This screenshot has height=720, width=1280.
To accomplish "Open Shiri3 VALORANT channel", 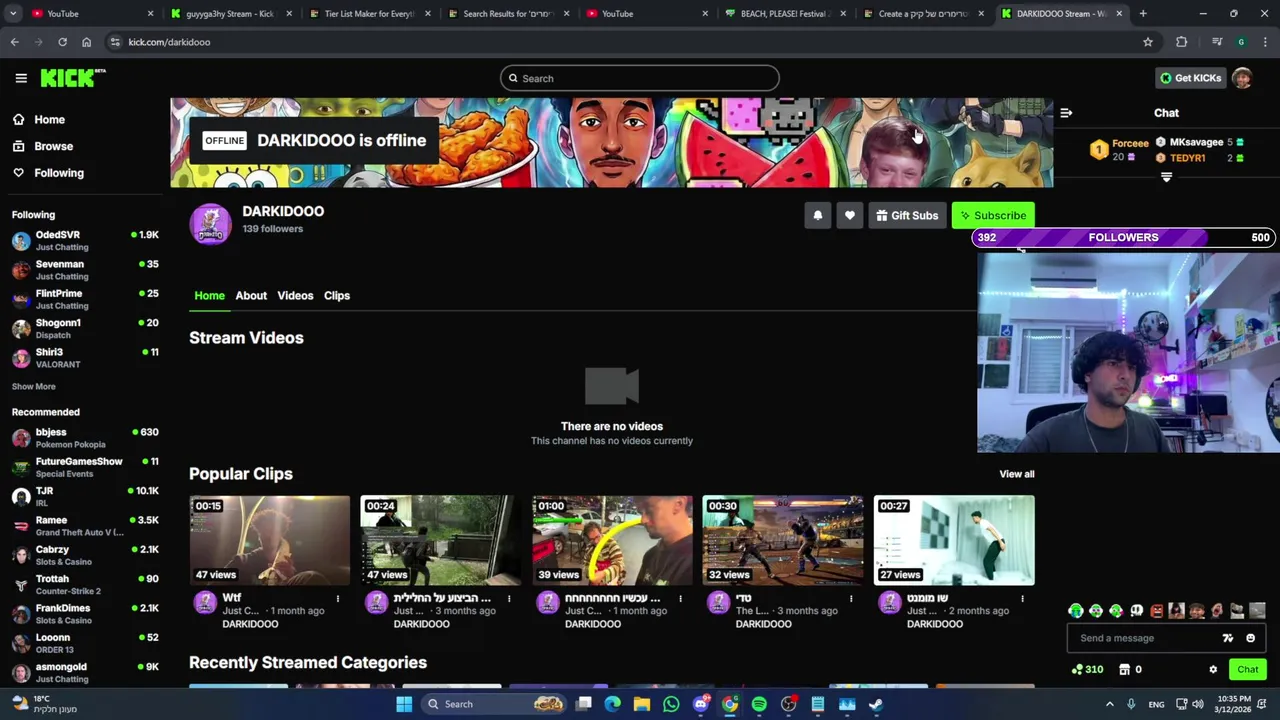I will coord(85,358).
